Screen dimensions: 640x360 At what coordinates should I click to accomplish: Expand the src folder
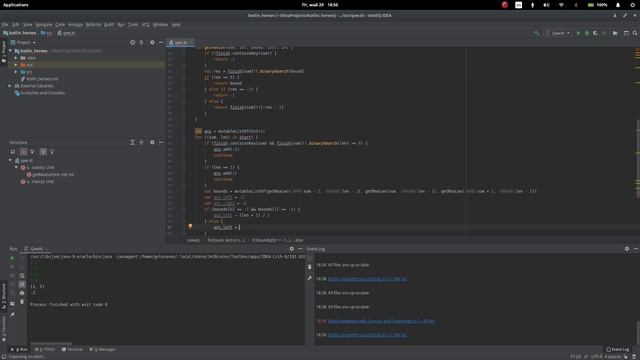(x=16, y=72)
